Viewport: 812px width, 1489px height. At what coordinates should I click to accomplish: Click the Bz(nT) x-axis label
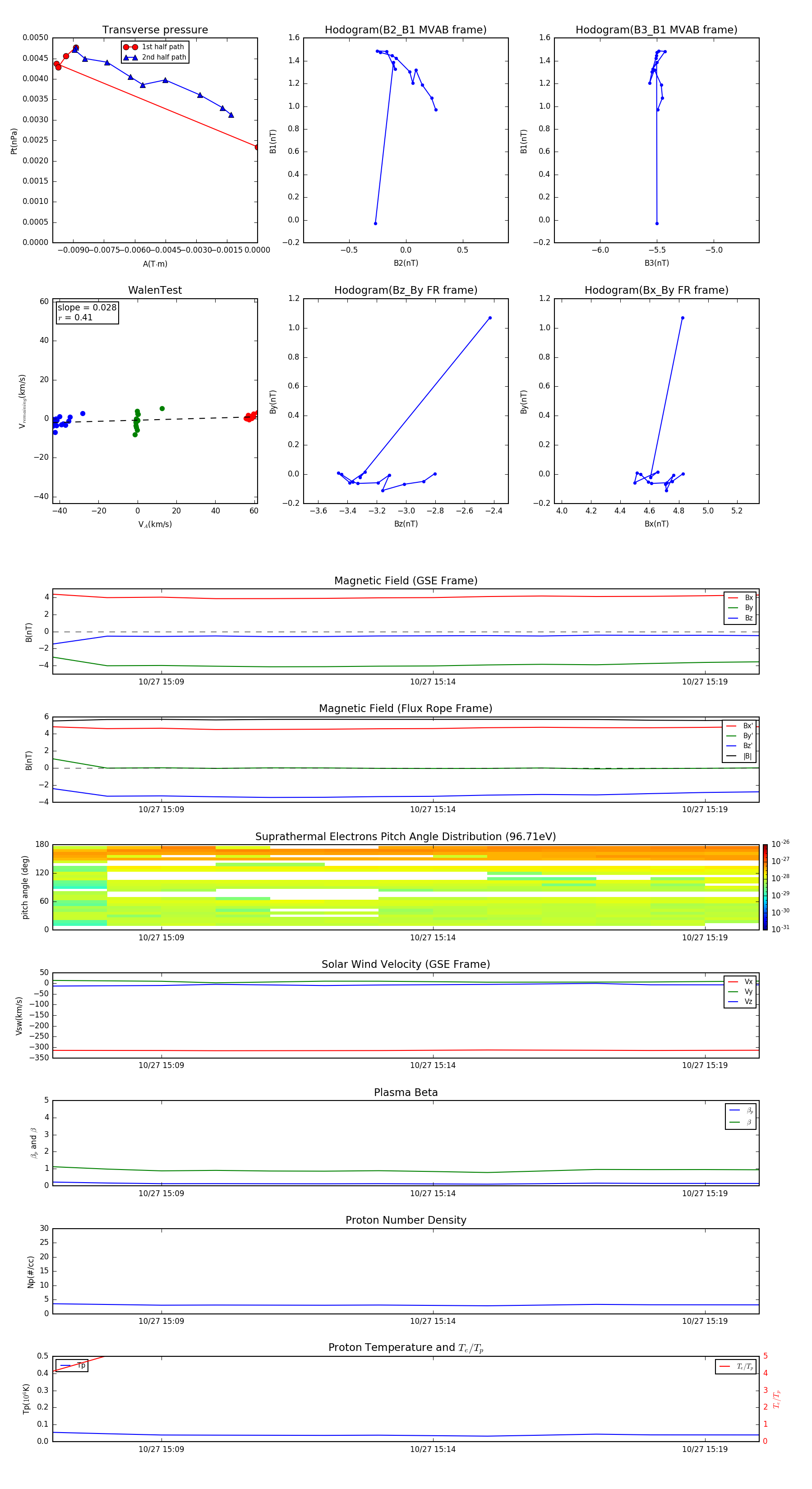pos(406,524)
